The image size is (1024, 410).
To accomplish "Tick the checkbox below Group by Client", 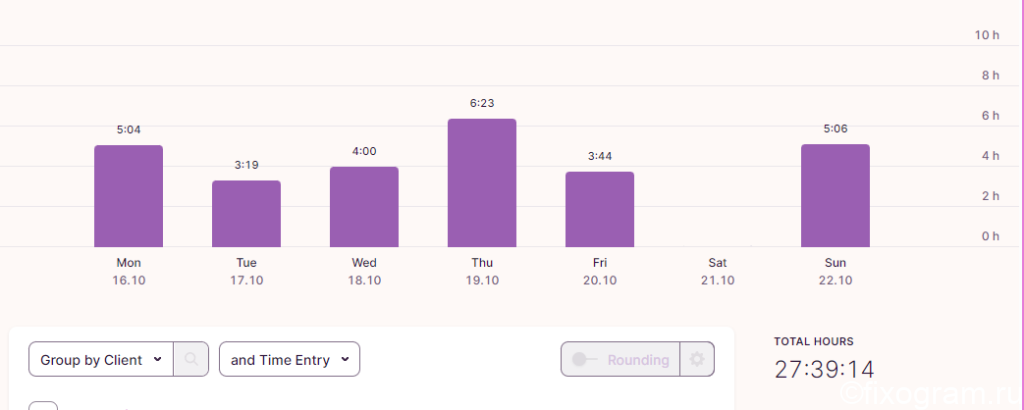I will click(x=43, y=405).
